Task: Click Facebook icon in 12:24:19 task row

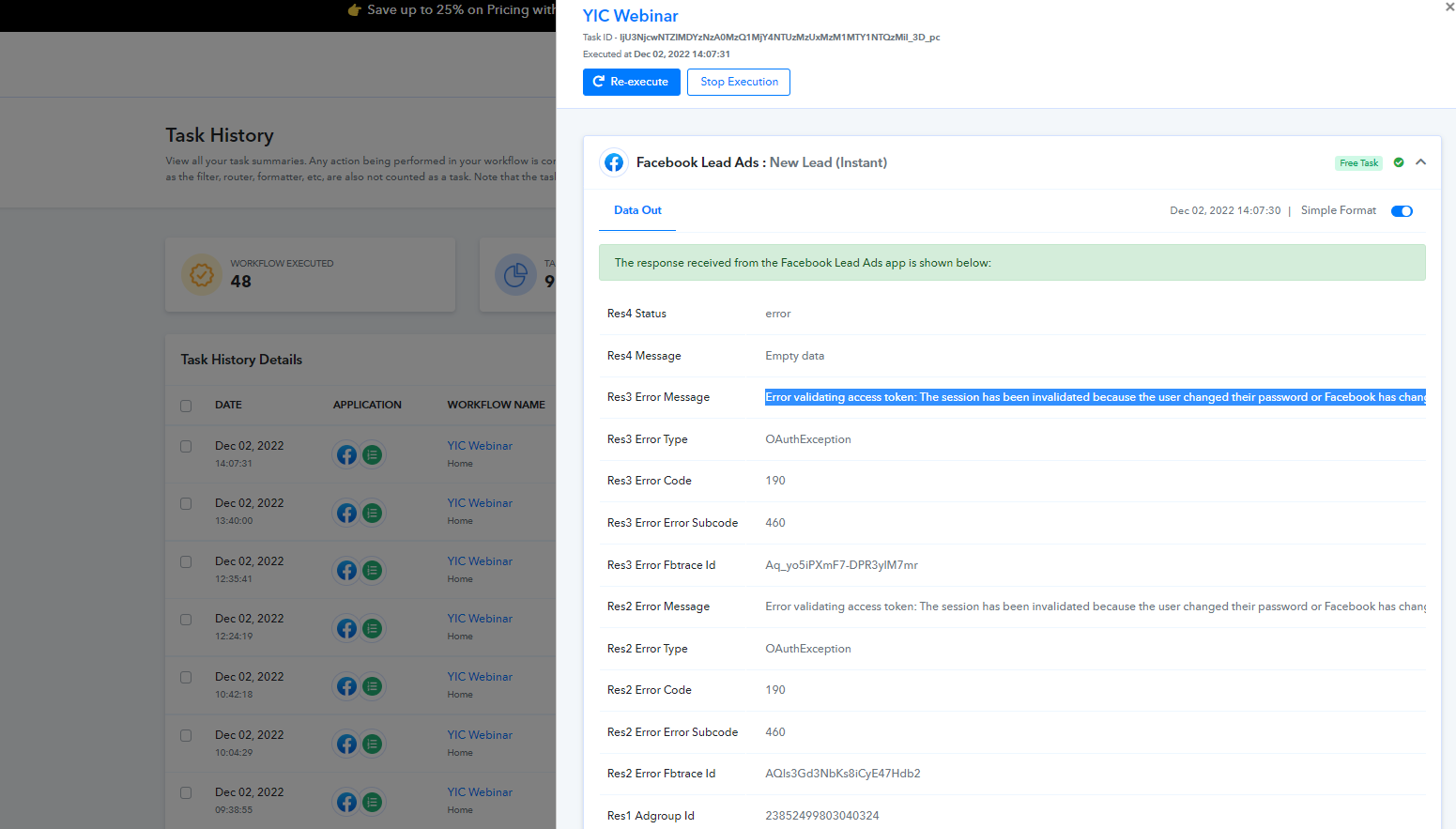Action: coord(346,628)
